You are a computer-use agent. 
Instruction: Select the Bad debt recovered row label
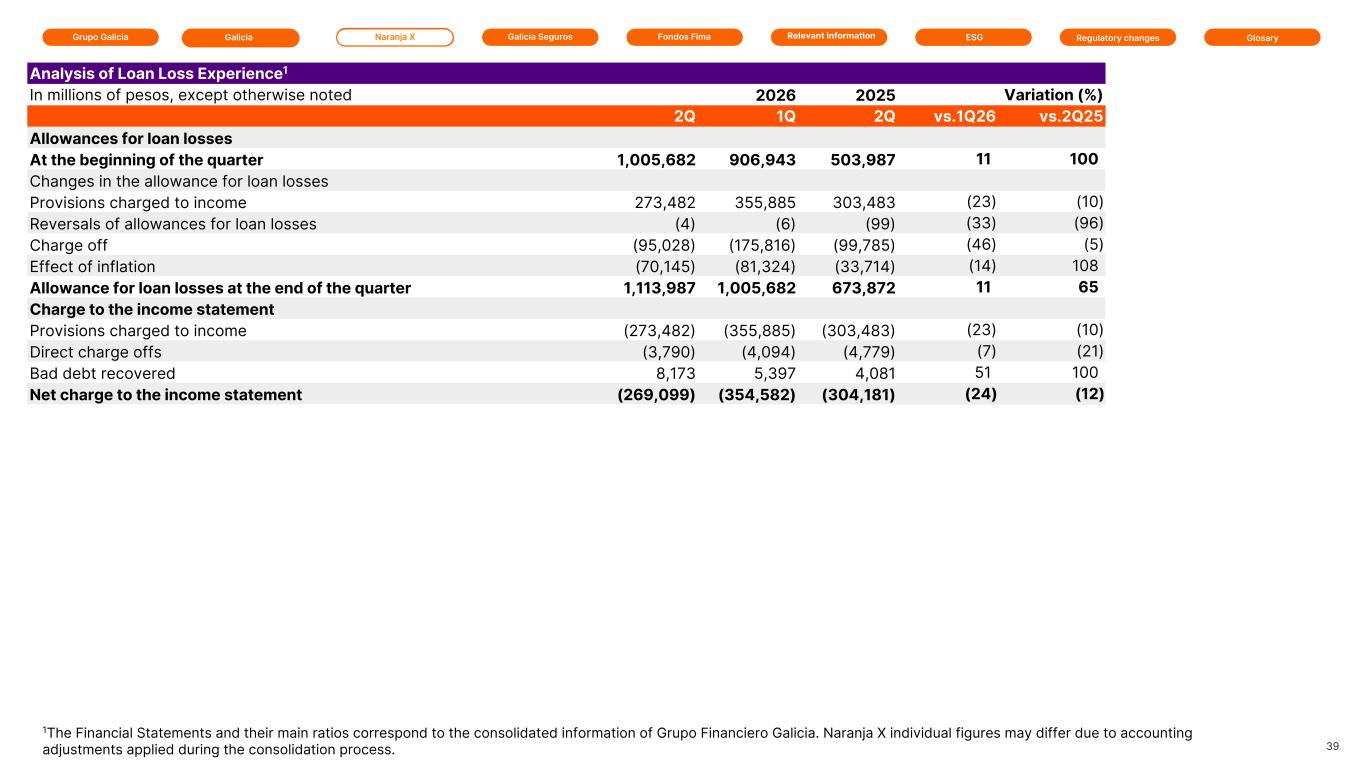(103, 373)
